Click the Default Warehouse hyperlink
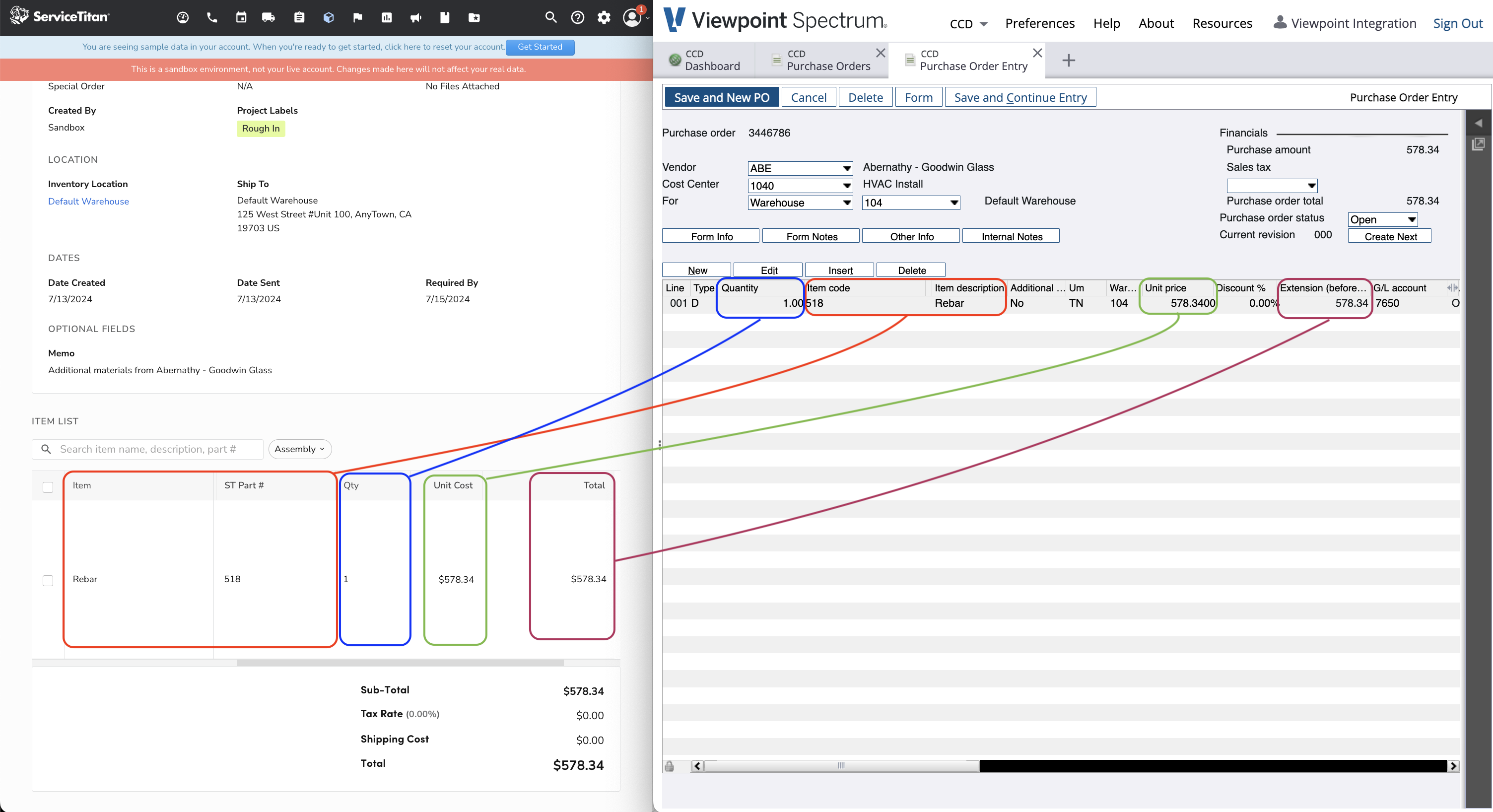 [x=88, y=201]
